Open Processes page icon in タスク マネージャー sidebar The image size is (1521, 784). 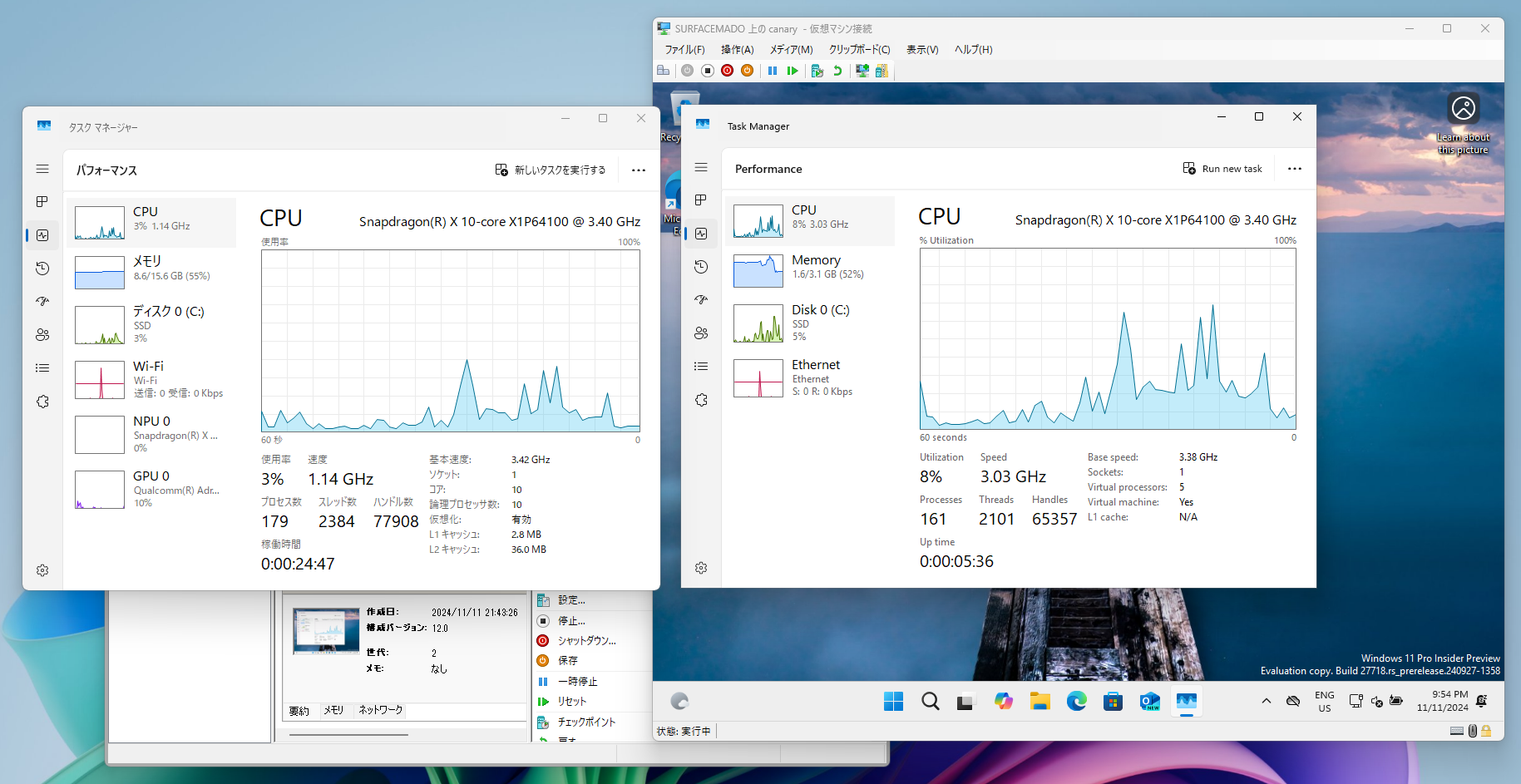point(42,202)
